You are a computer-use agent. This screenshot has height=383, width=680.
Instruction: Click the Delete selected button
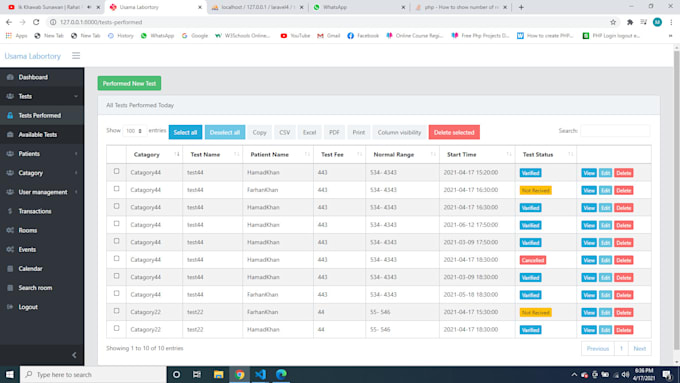[454, 132]
